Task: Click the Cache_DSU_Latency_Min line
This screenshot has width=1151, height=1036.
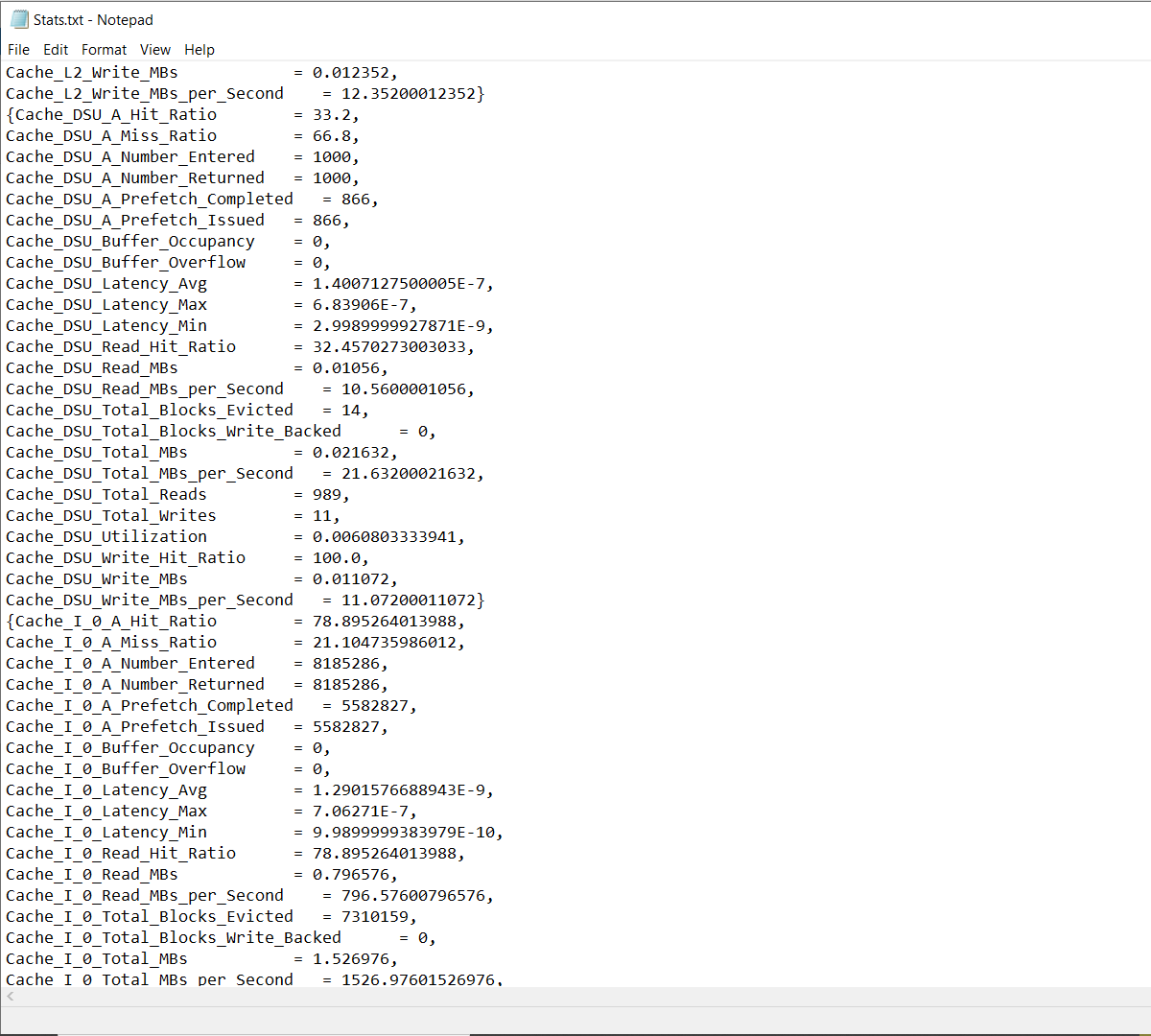Action: 249,326
